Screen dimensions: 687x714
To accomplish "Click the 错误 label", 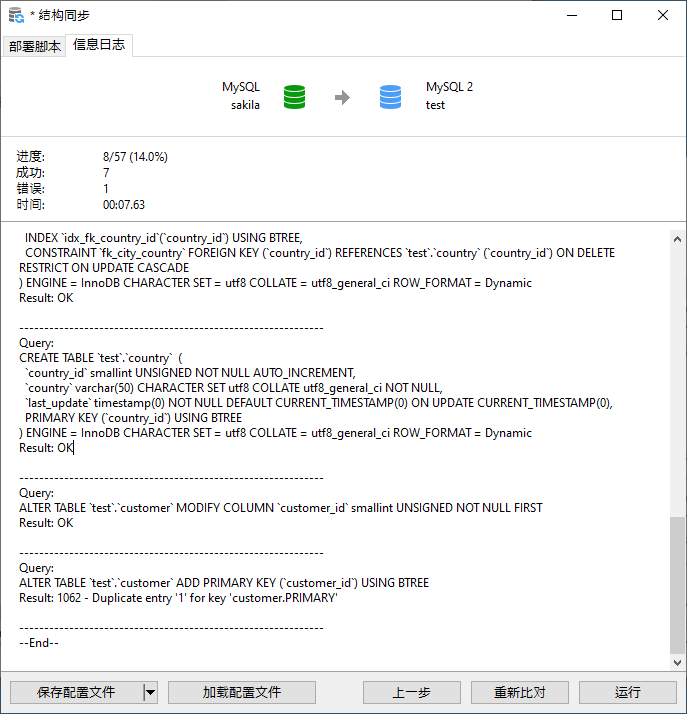I will (31, 189).
